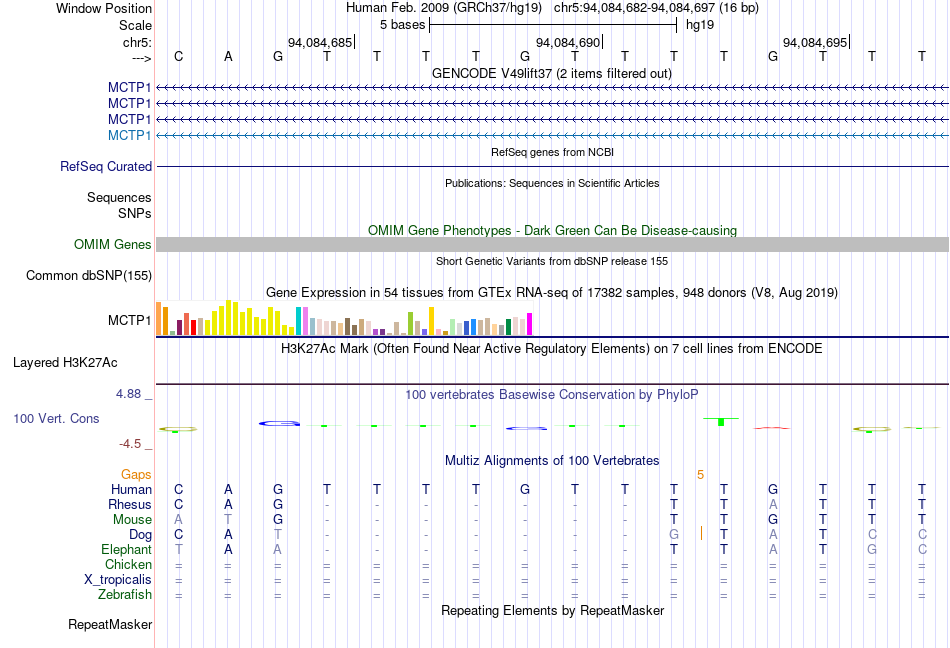Click the base A in chr5 sequence ruler
Viewport: 950px width, 648px height.
click(x=228, y=56)
